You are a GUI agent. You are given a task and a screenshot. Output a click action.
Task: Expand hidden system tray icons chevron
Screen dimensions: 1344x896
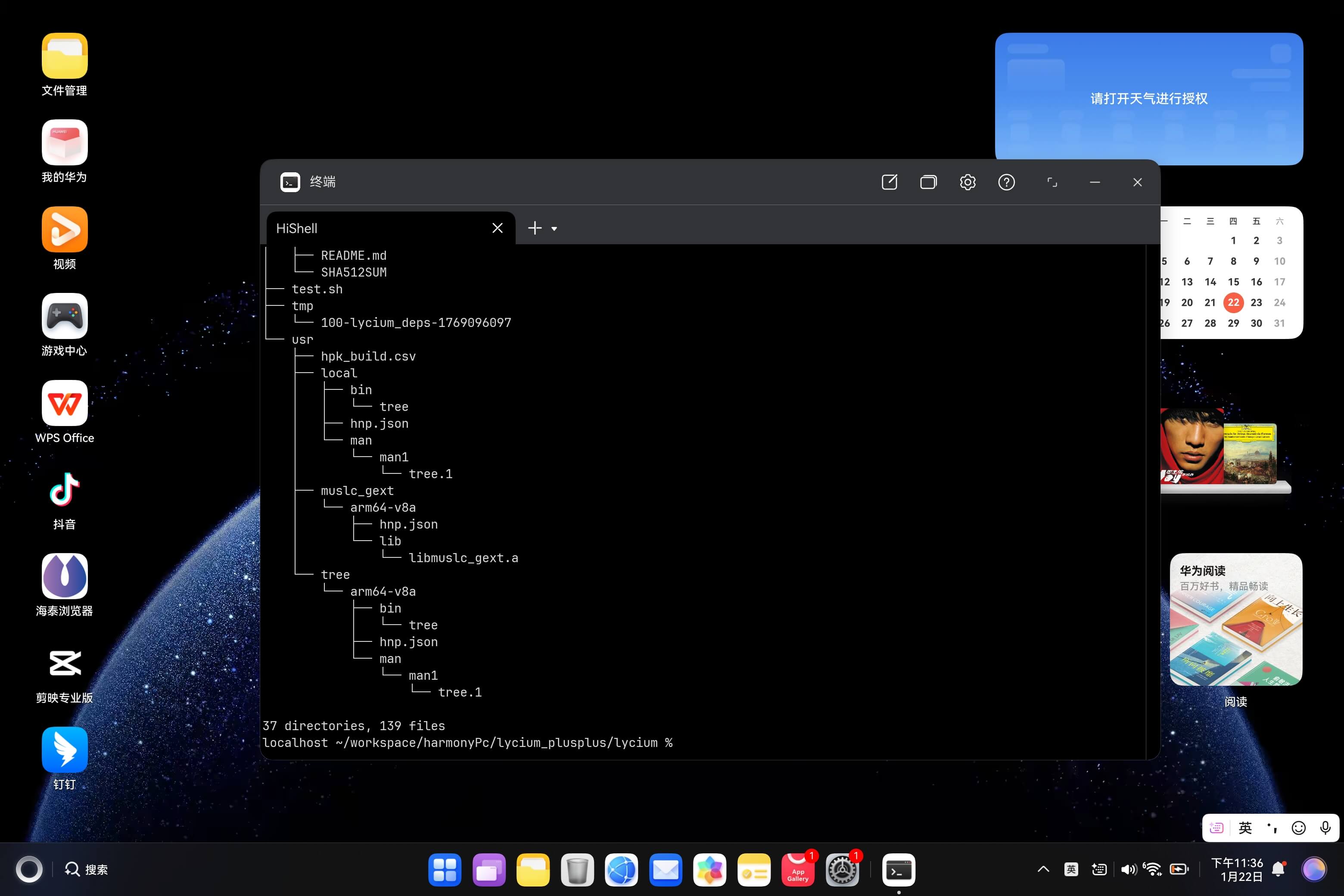pyautogui.click(x=1043, y=870)
